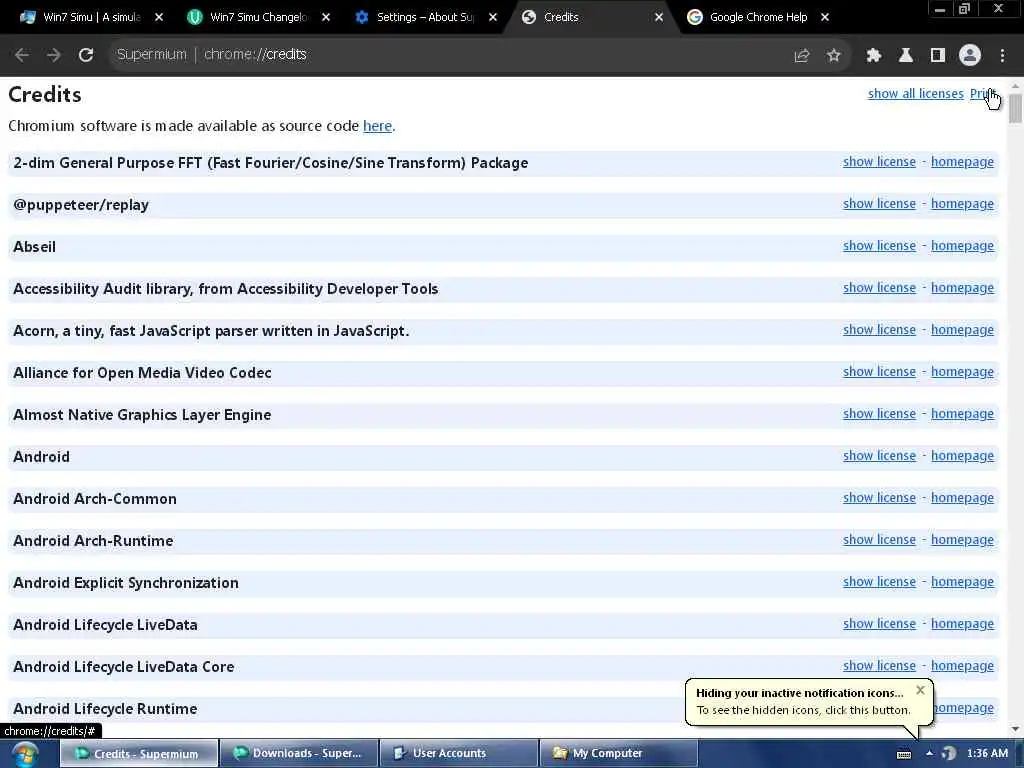The width and height of the screenshot is (1024, 768).
Task: Show license for Android Arch-Common
Action: point(879,498)
